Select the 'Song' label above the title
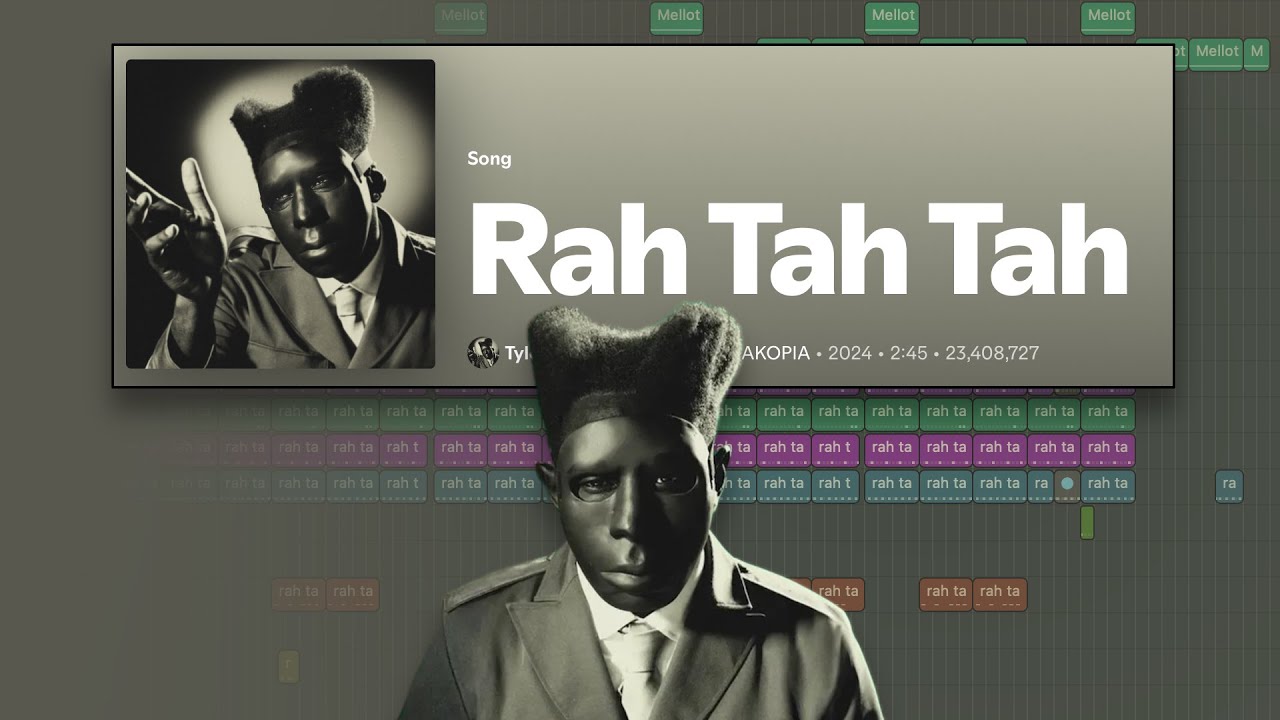The image size is (1280, 720). pyautogui.click(x=489, y=158)
